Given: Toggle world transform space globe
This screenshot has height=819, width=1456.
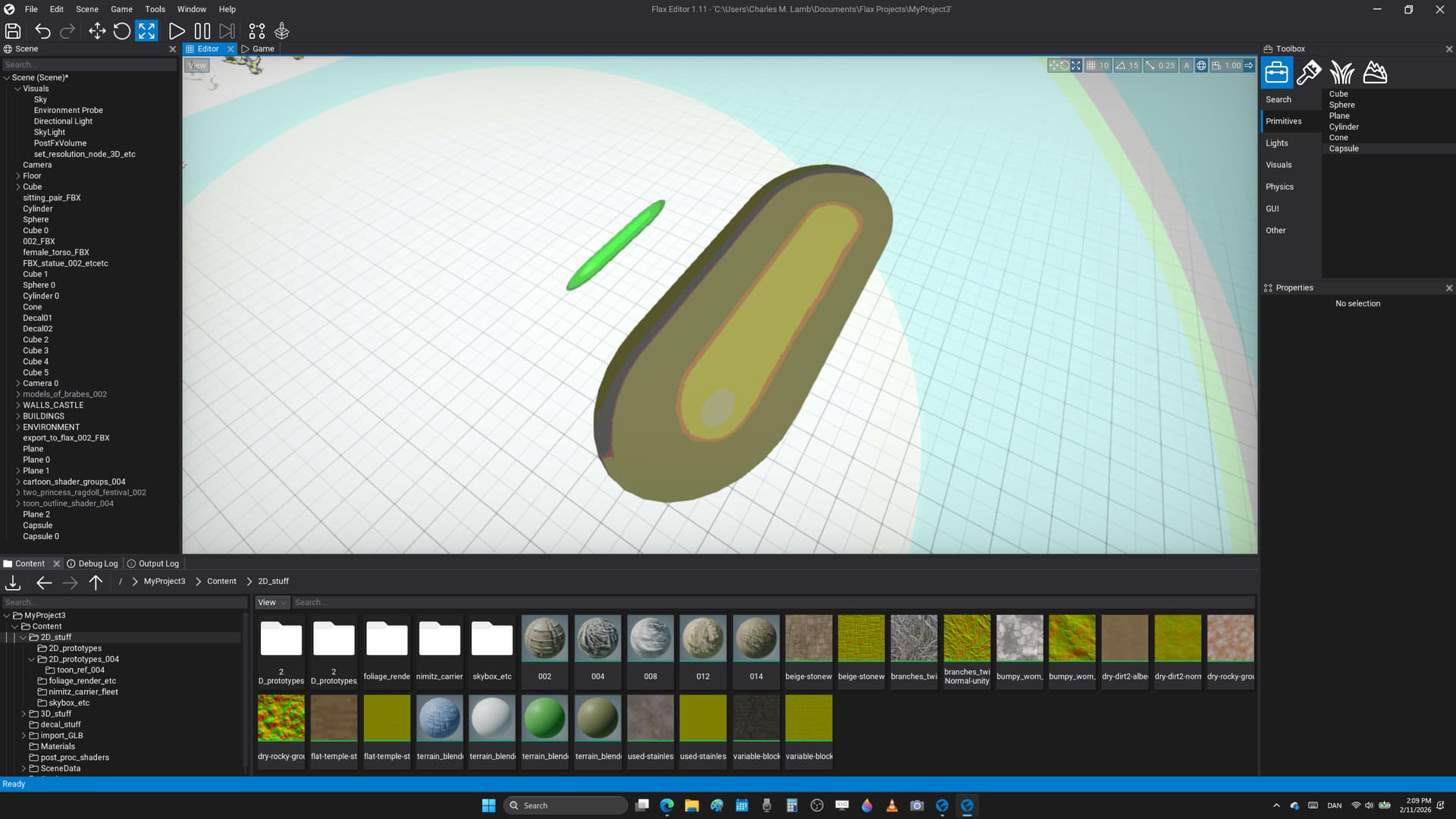Looking at the screenshot, I should click(x=1201, y=66).
